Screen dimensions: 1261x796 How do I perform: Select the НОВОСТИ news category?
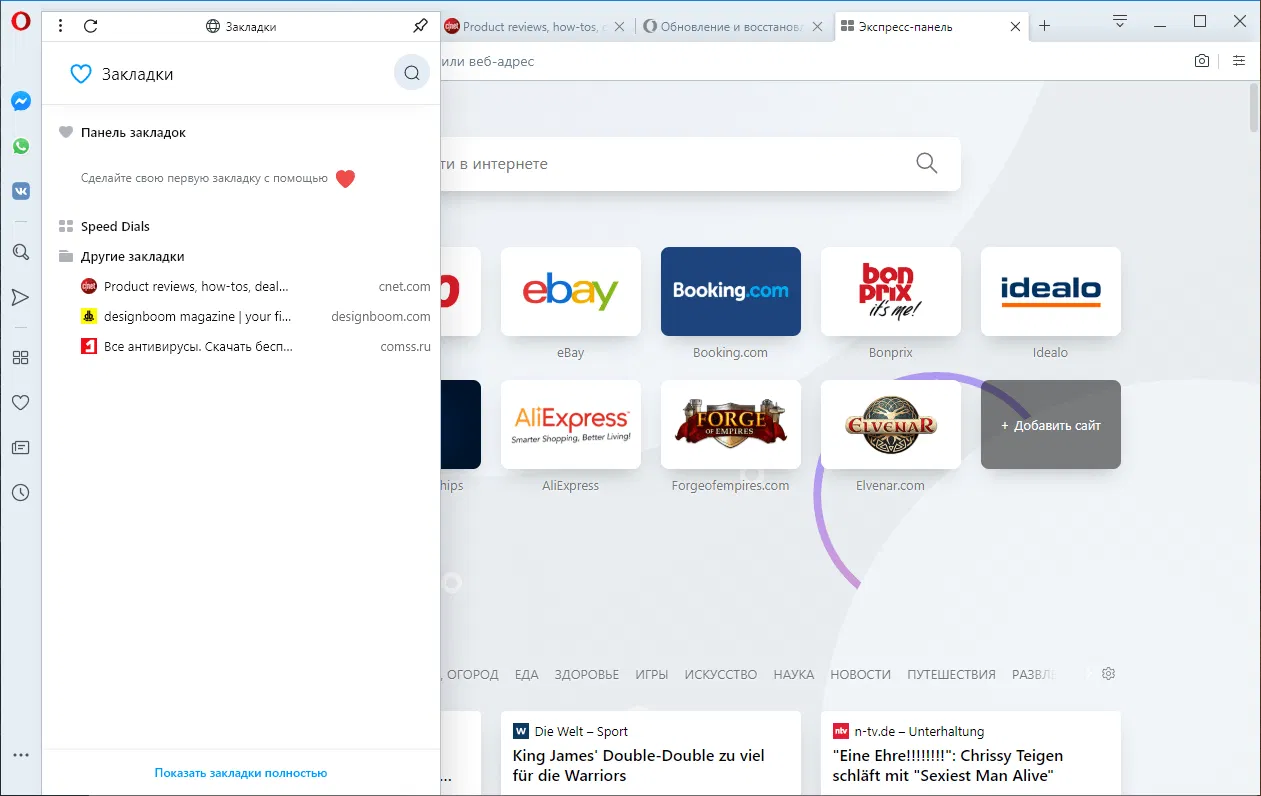861,675
